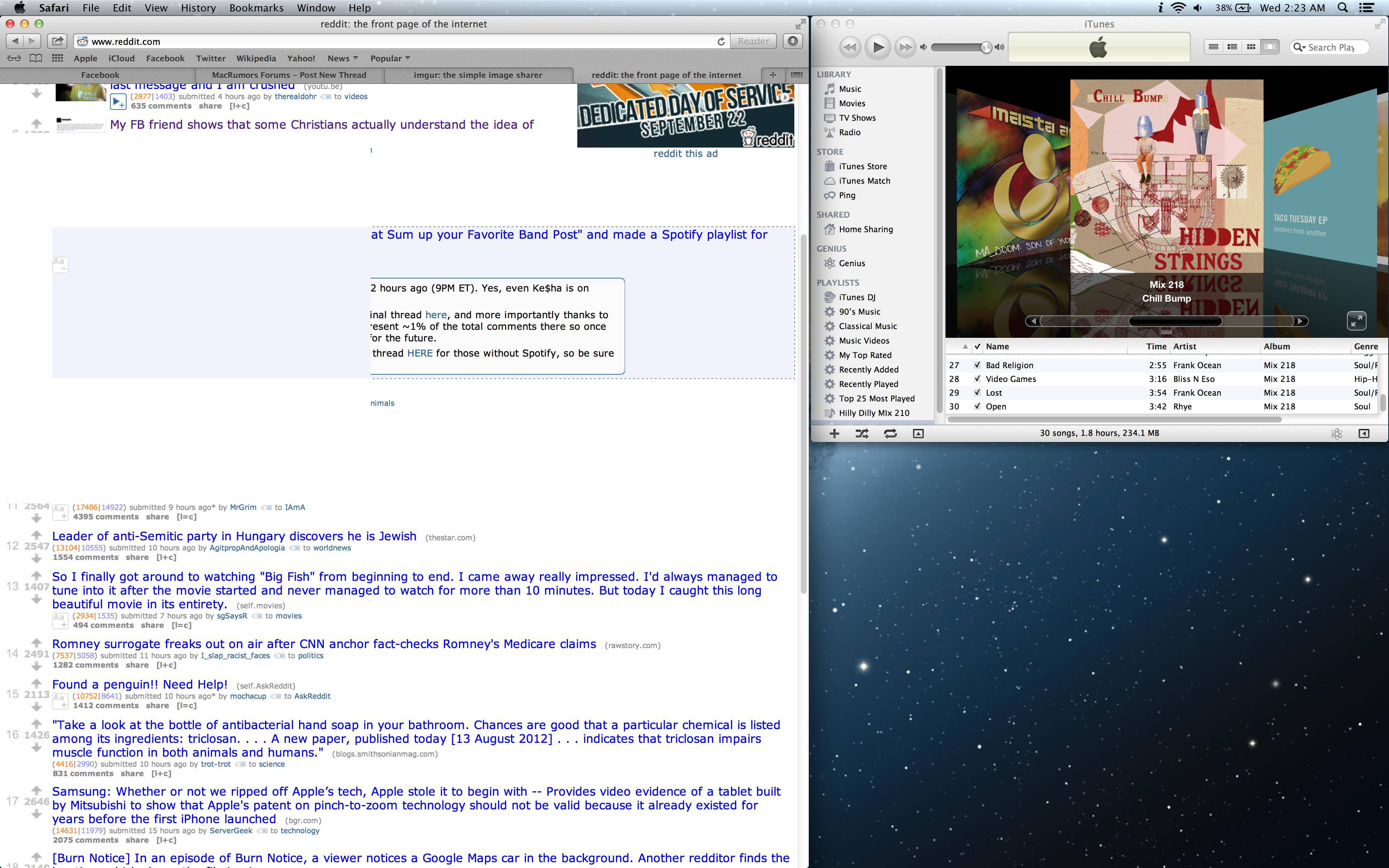Switch to the imgur tab
Viewport: 1389px width, 868px height.
pyautogui.click(x=477, y=75)
